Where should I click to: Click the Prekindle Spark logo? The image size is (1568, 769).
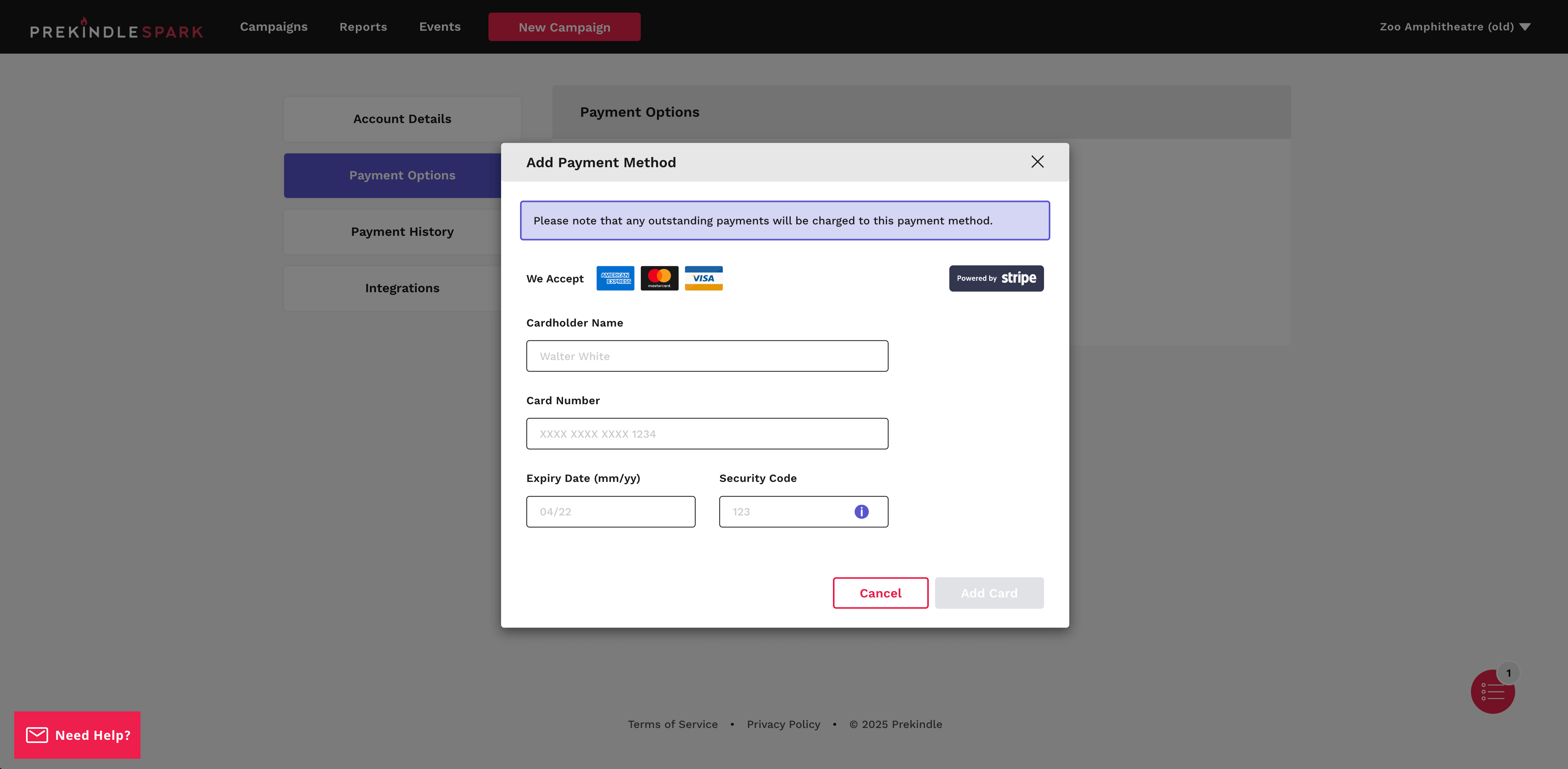116,29
